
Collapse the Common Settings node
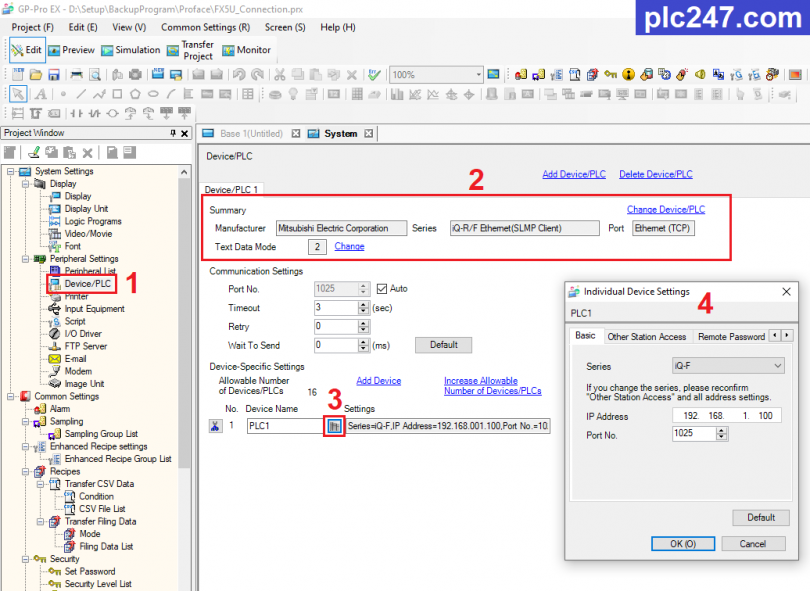tap(10, 396)
